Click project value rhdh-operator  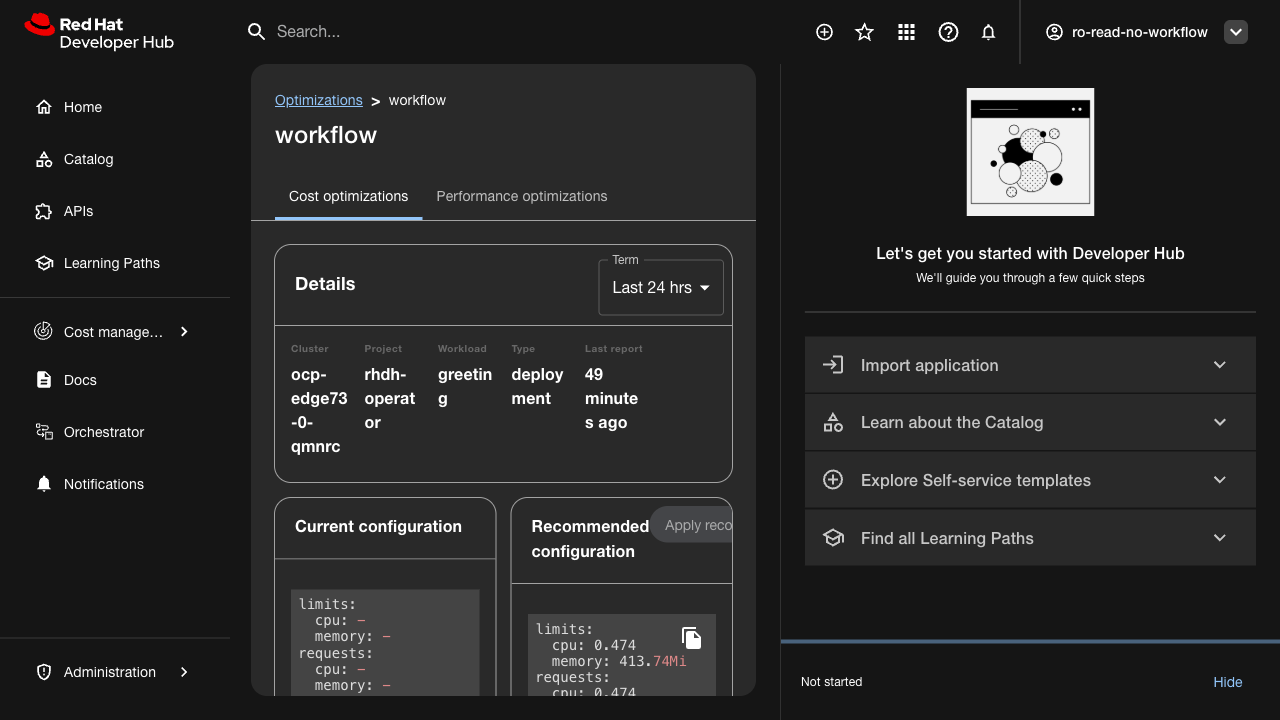tap(390, 398)
